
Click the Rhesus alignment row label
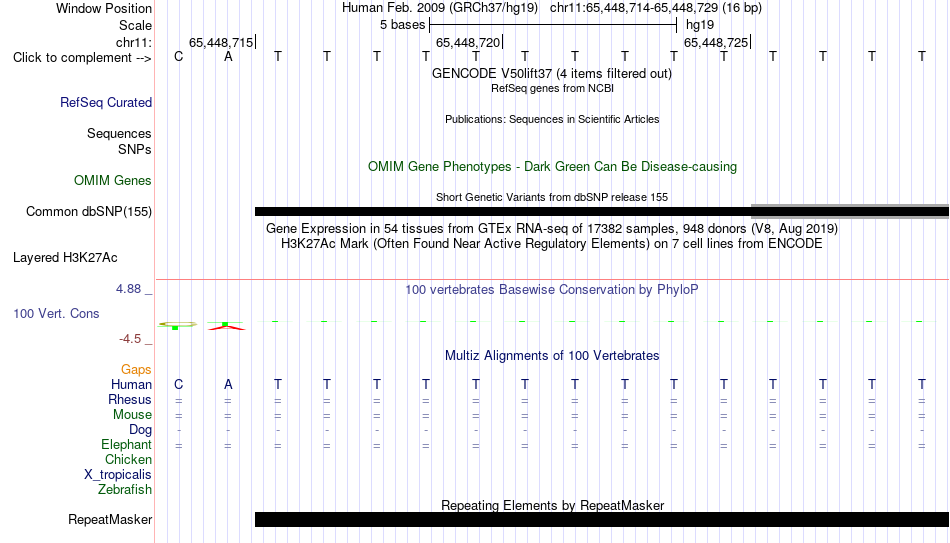pyautogui.click(x=130, y=399)
